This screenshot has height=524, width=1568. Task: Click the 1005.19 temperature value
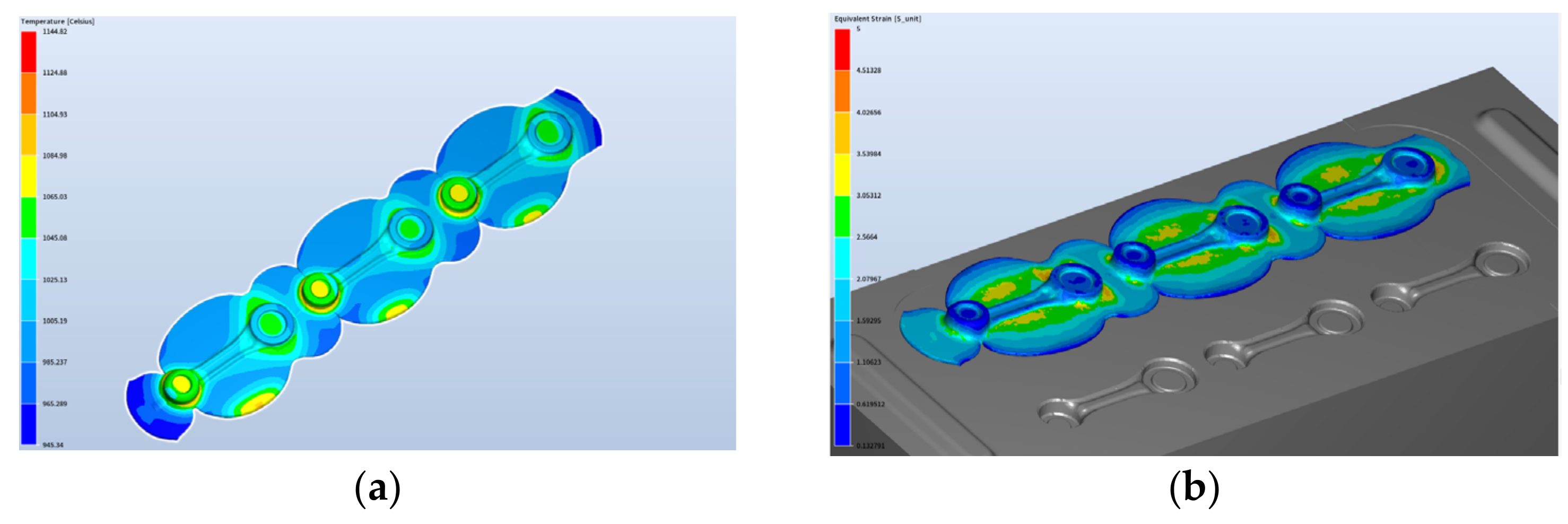[x=55, y=321]
